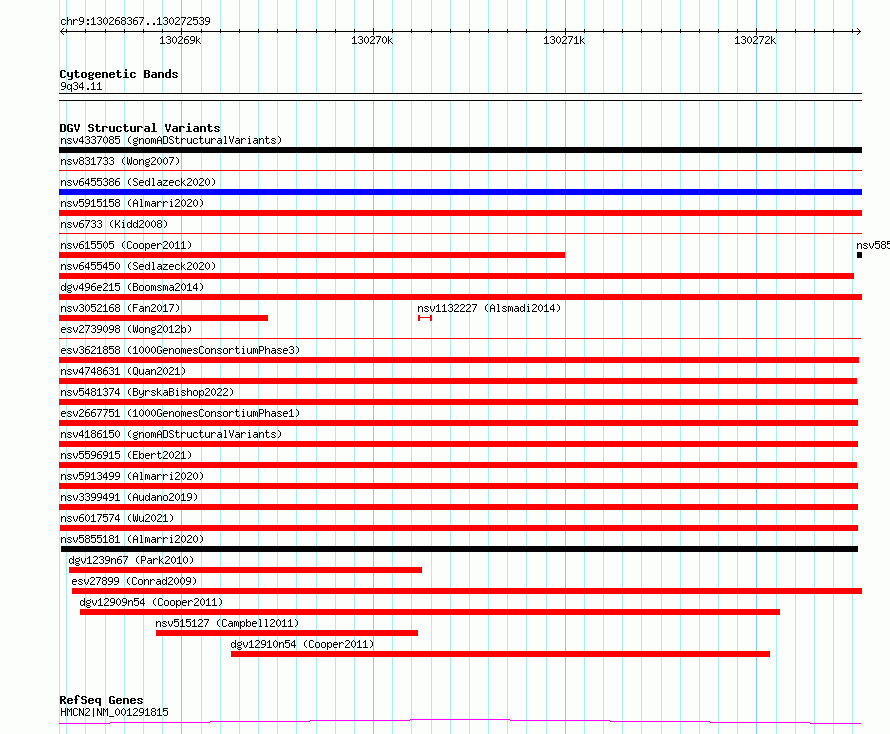The height and width of the screenshot is (734, 890).
Task: Select the magenta HMCN2 gene track line
Action: [x=460, y=722]
